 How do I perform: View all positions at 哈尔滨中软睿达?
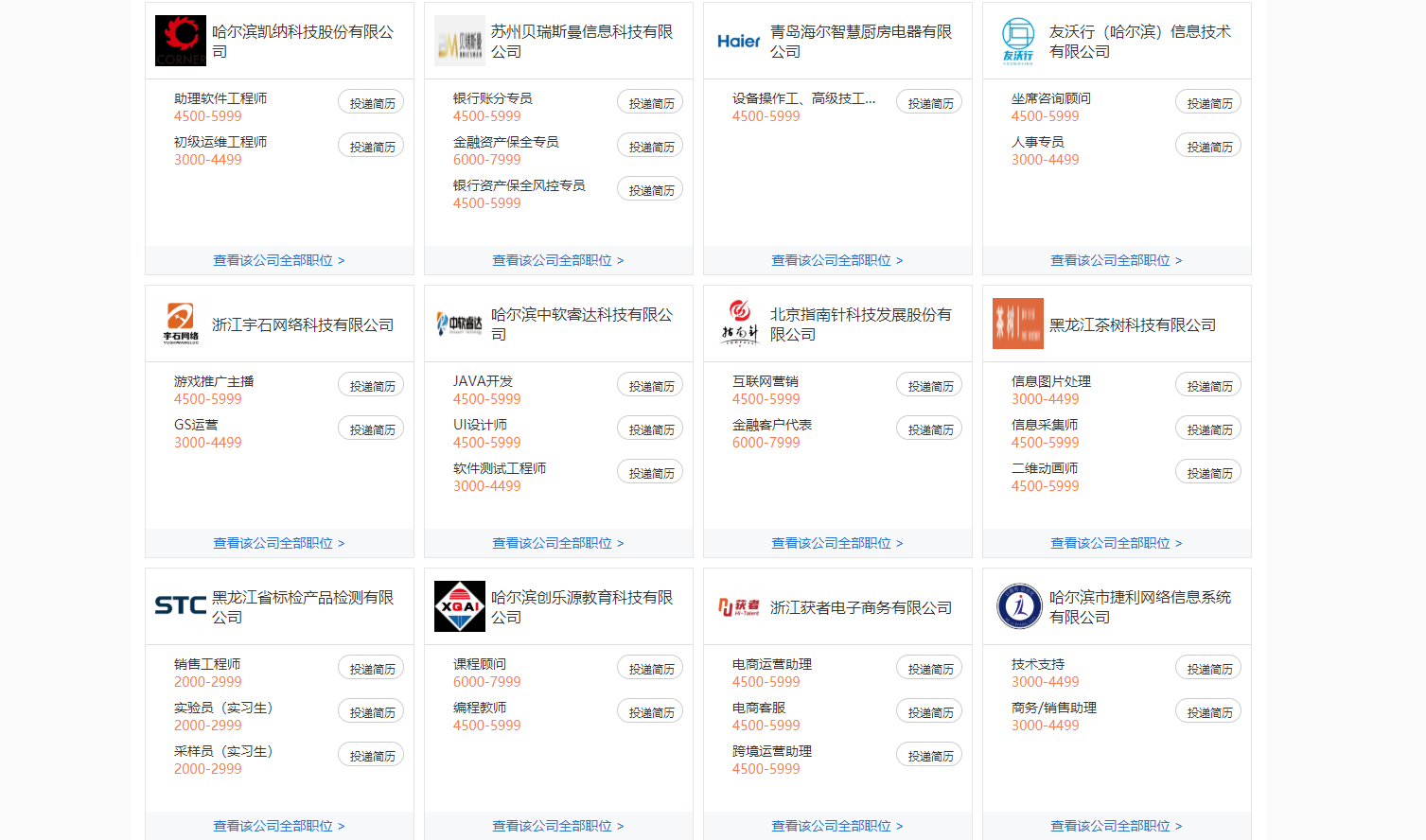click(558, 543)
